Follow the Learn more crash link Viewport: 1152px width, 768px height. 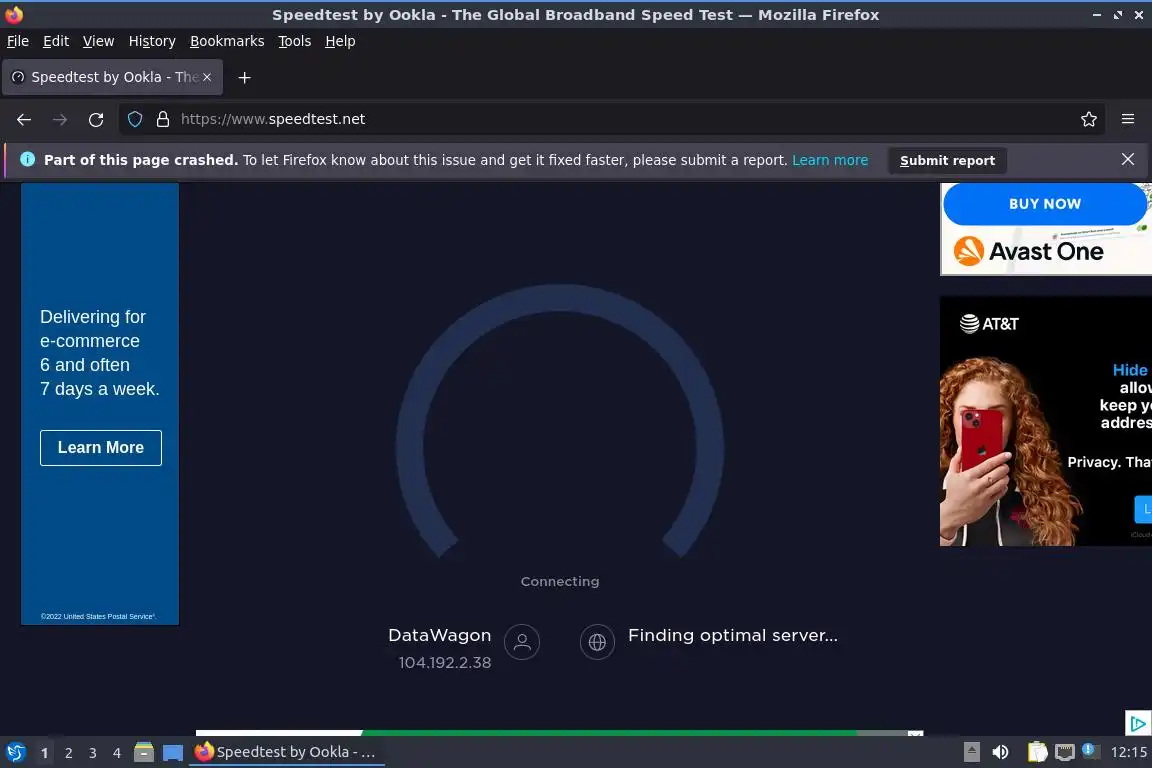pos(829,160)
